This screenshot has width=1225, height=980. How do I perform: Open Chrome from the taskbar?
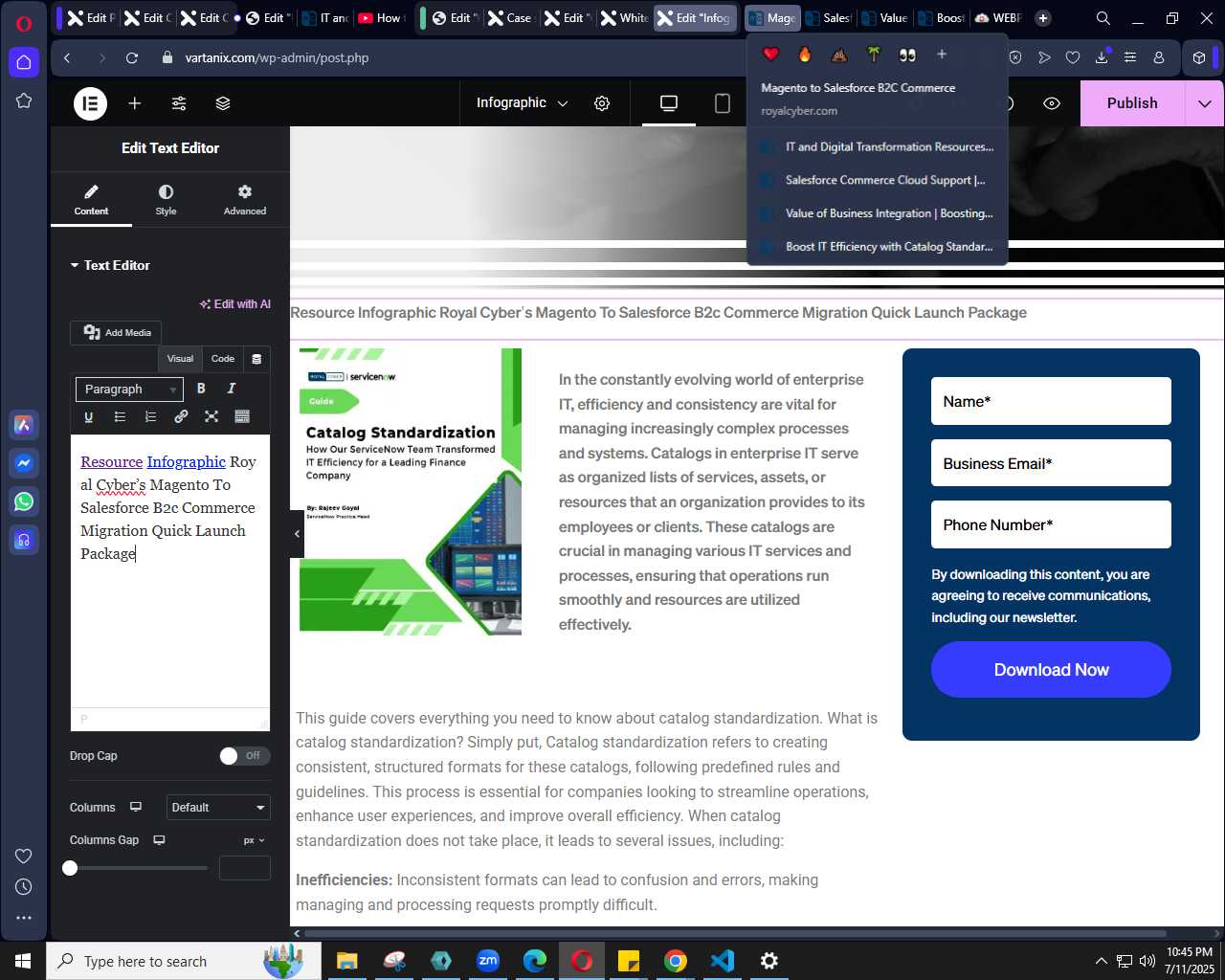tap(676, 961)
